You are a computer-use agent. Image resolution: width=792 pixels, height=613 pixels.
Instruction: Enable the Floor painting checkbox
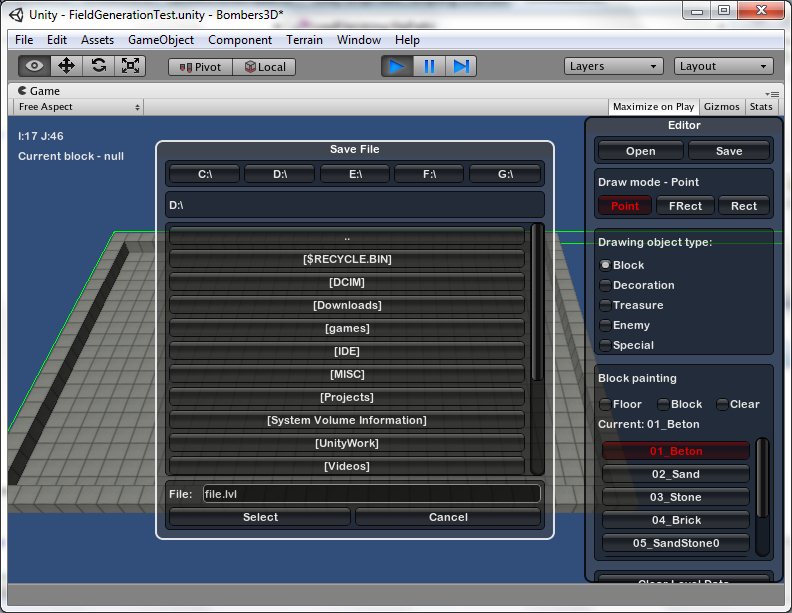pyautogui.click(x=605, y=404)
